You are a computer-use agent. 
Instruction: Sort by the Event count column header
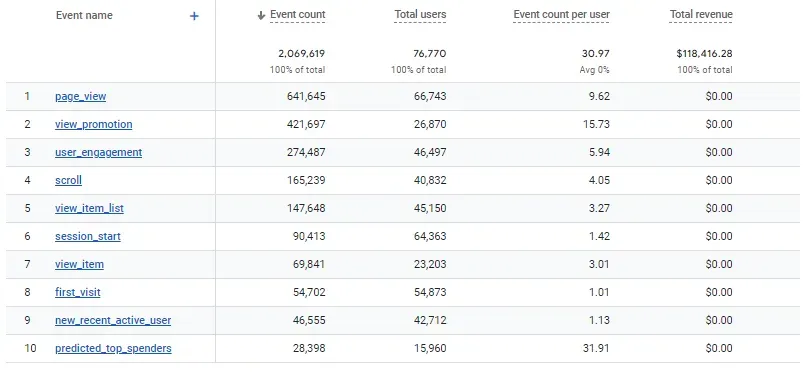(298, 15)
